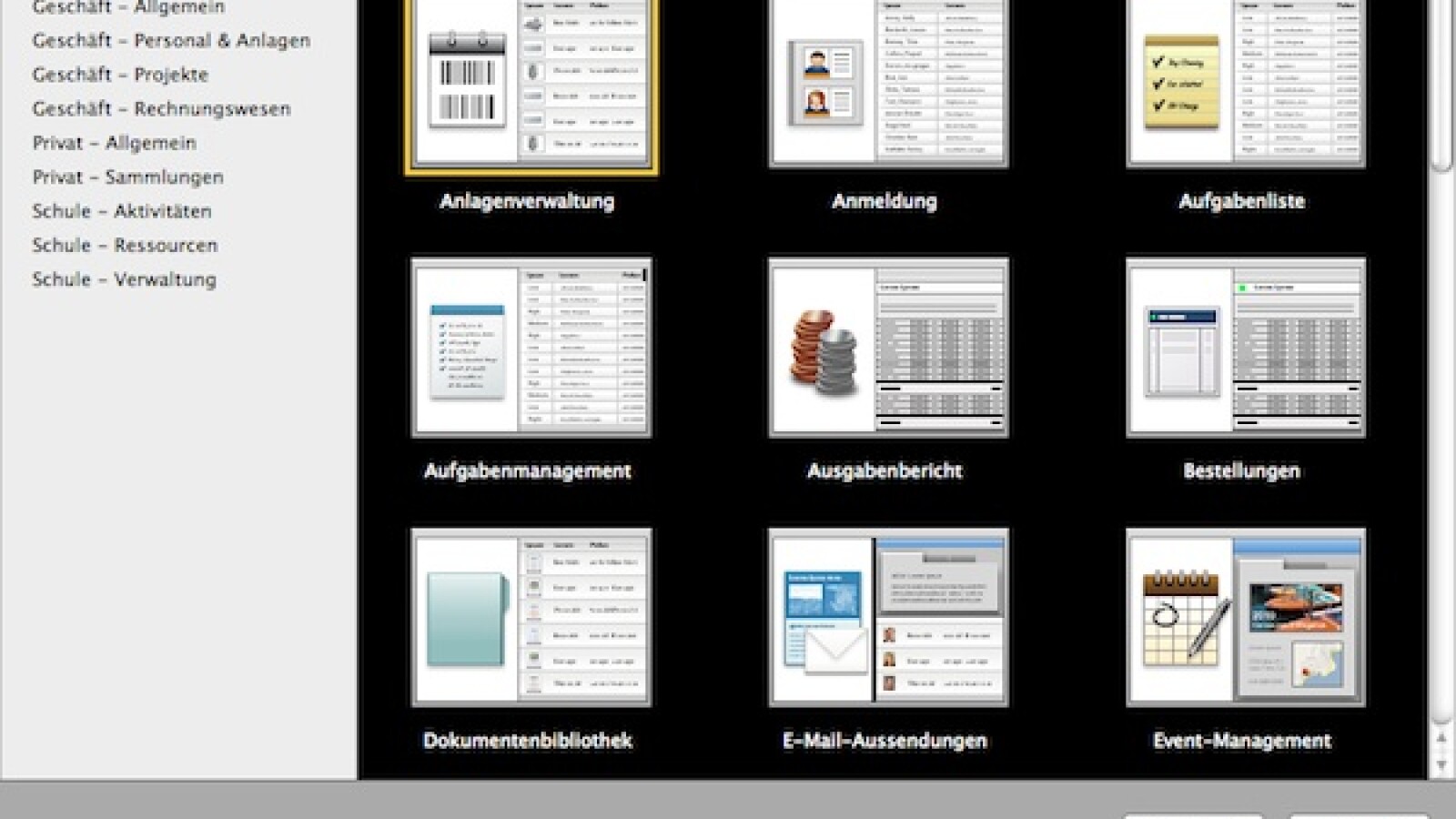Select the Geschäft – Projekte category
The image size is (1456, 819).
point(120,75)
